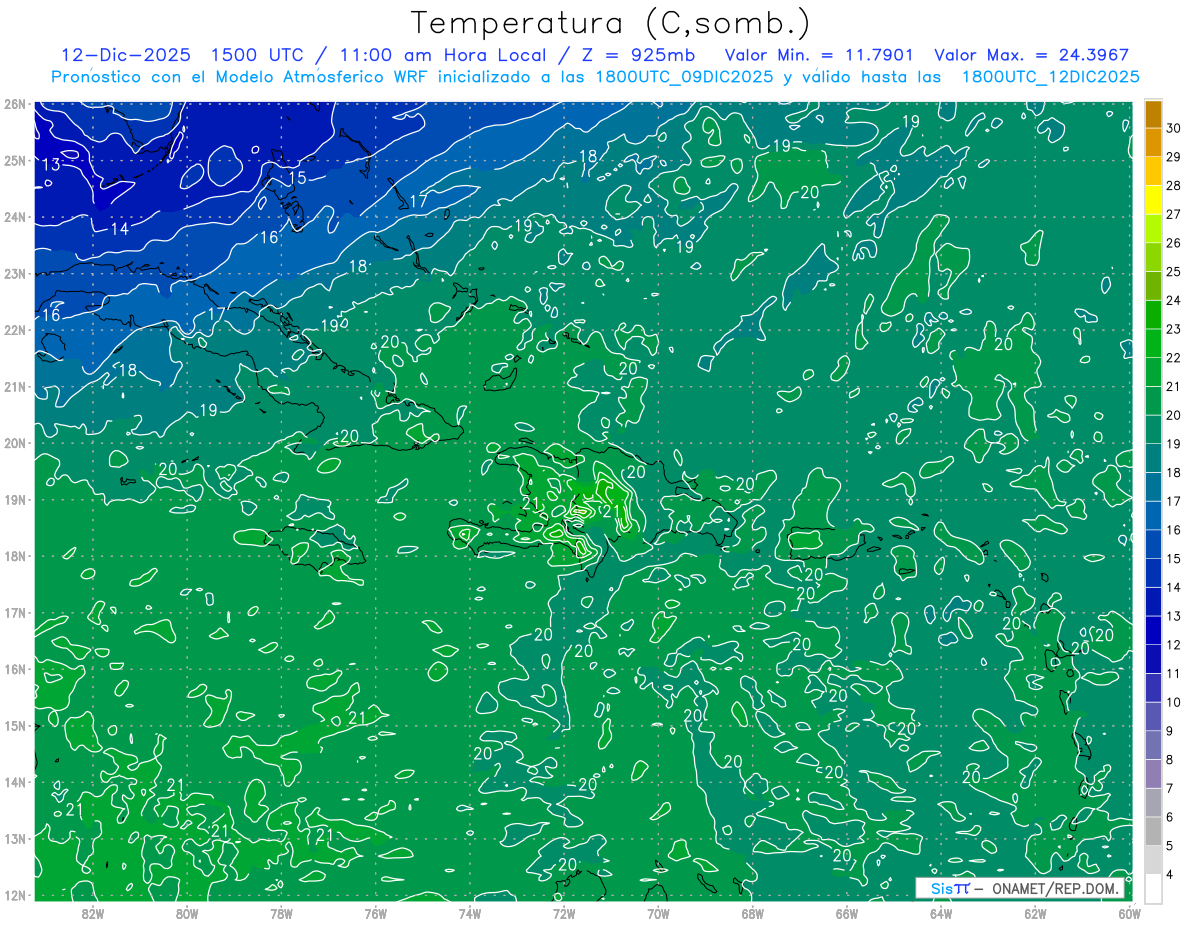Click the color bar label '30'
The image size is (1200, 927).
pyautogui.click(x=1174, y=128)
